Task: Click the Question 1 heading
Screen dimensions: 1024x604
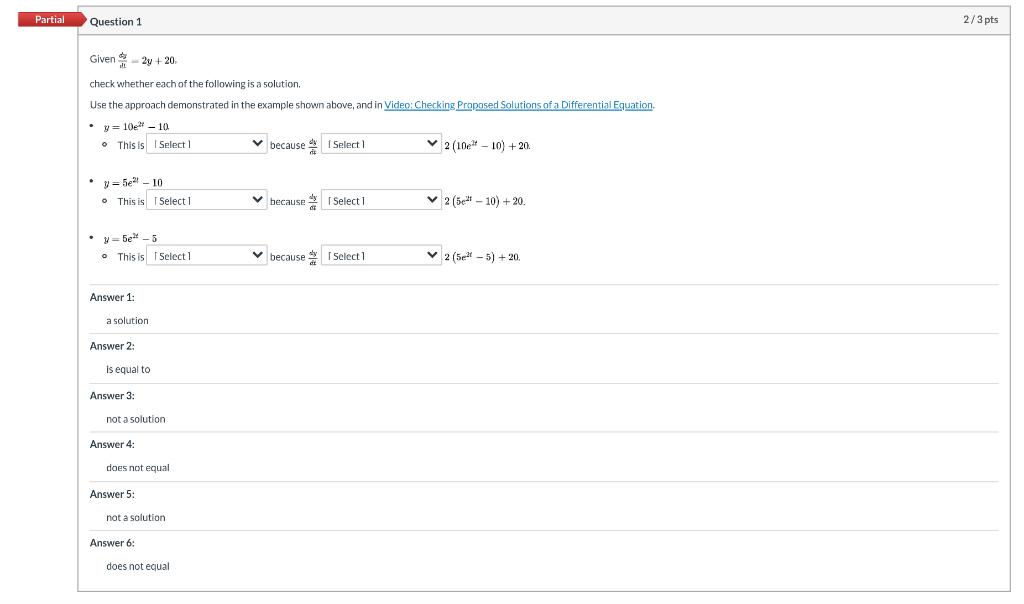Action: [116, 22]
